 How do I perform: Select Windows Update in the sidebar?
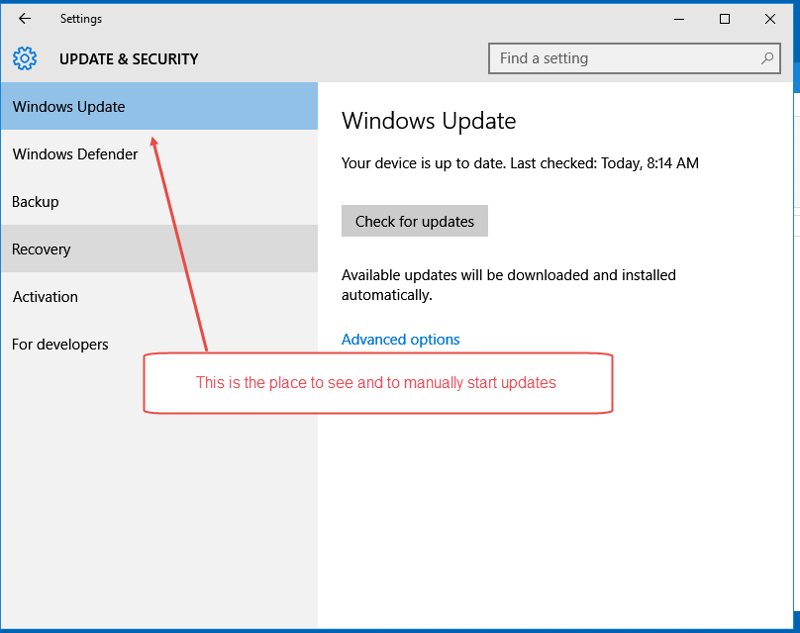point(159,106)
